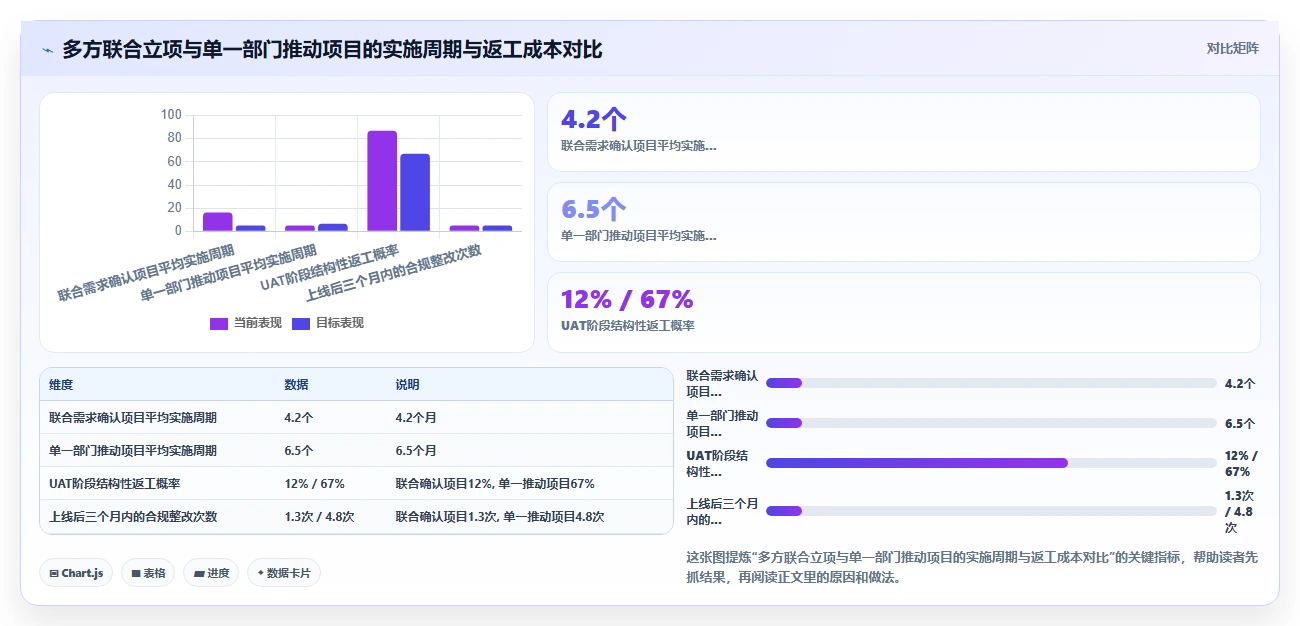Select the 6.5个 stat card

(x=904, y=222)
